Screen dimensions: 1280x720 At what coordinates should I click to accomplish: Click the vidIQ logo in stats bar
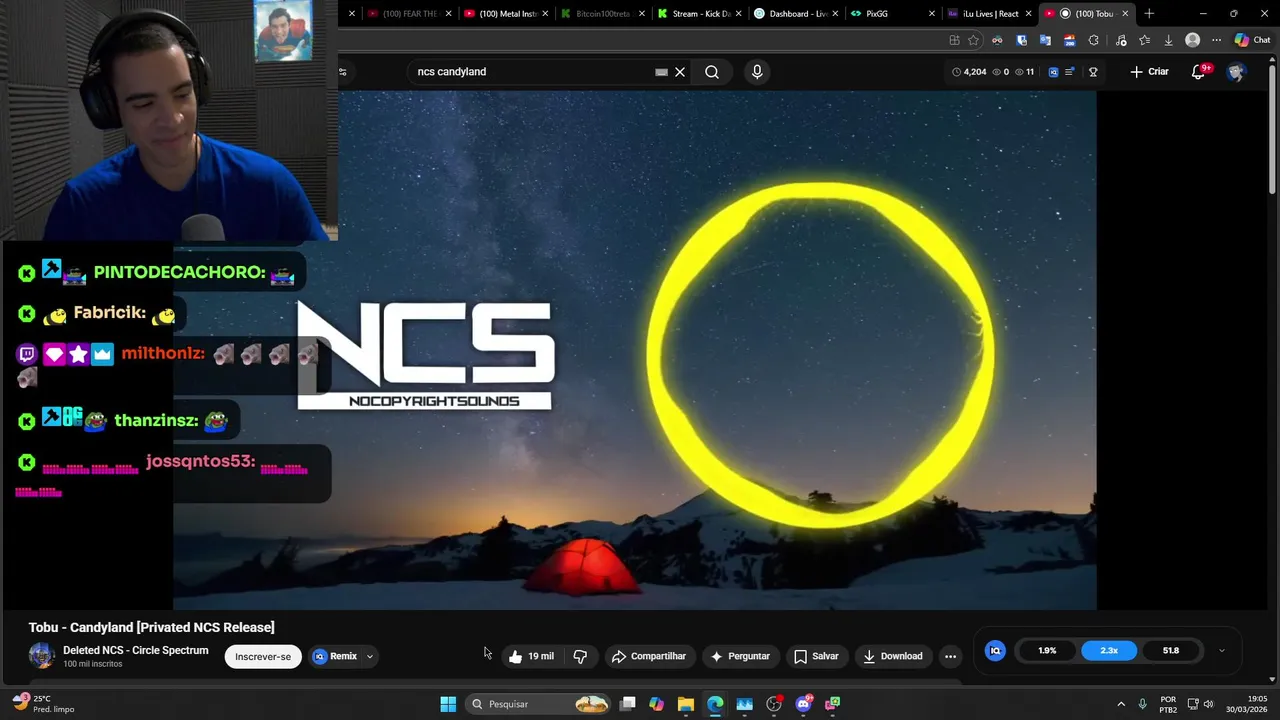point(995,651)
